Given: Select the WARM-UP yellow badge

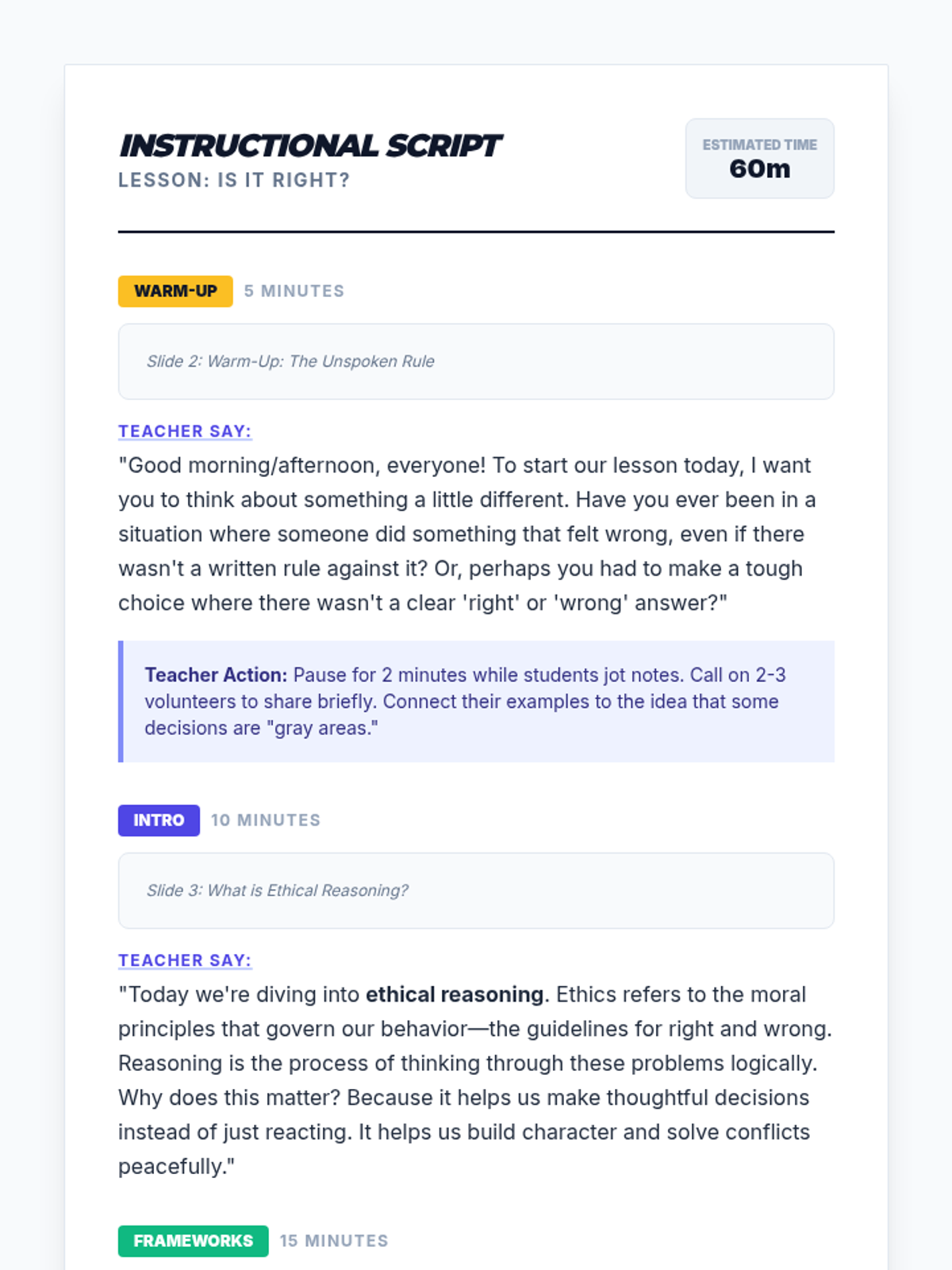Looking at the screenshot, I should click(175, 291).
